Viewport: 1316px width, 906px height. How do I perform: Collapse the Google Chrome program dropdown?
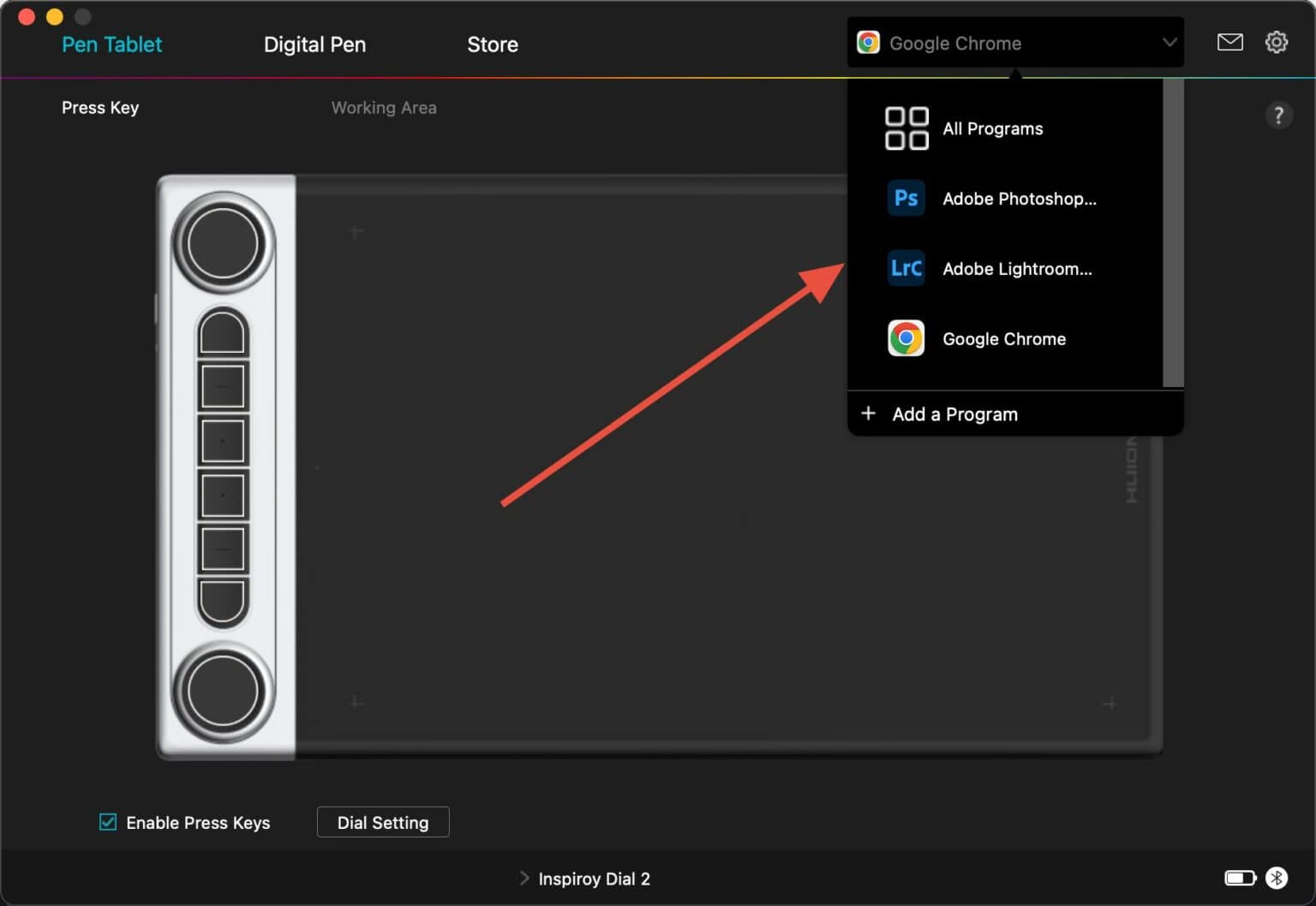1169,43
